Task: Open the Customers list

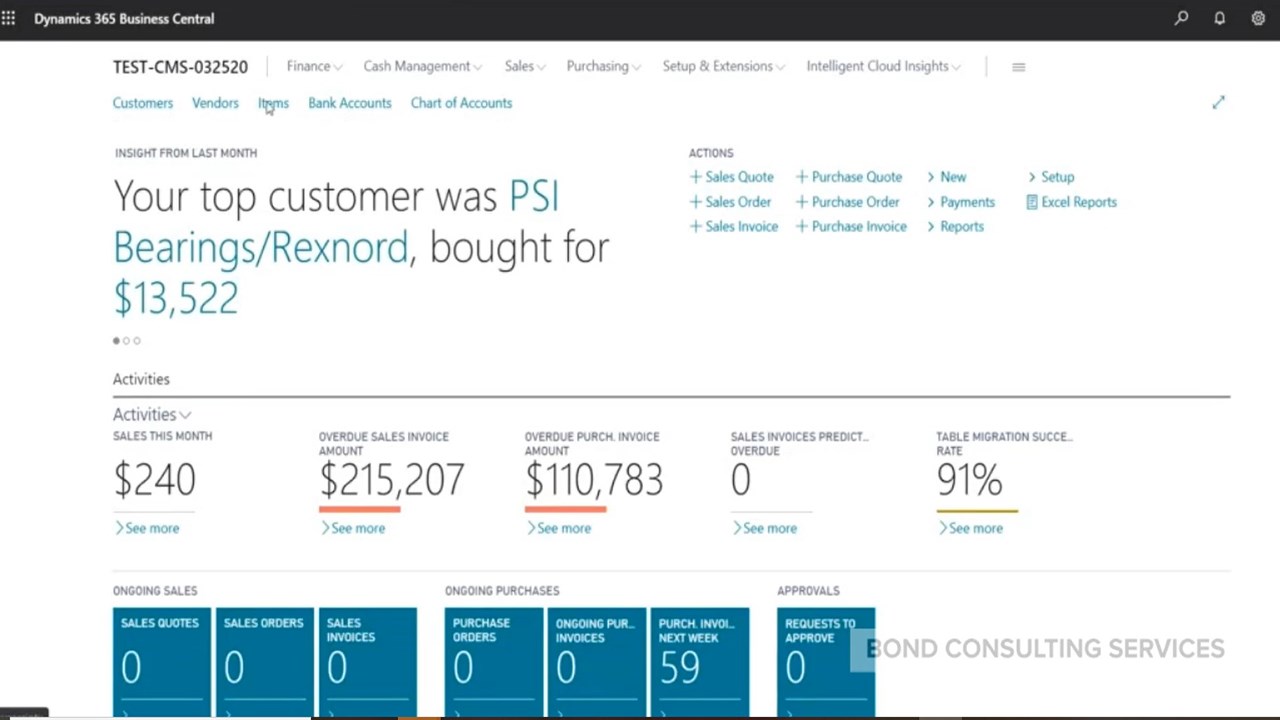Action: [143, 103]
